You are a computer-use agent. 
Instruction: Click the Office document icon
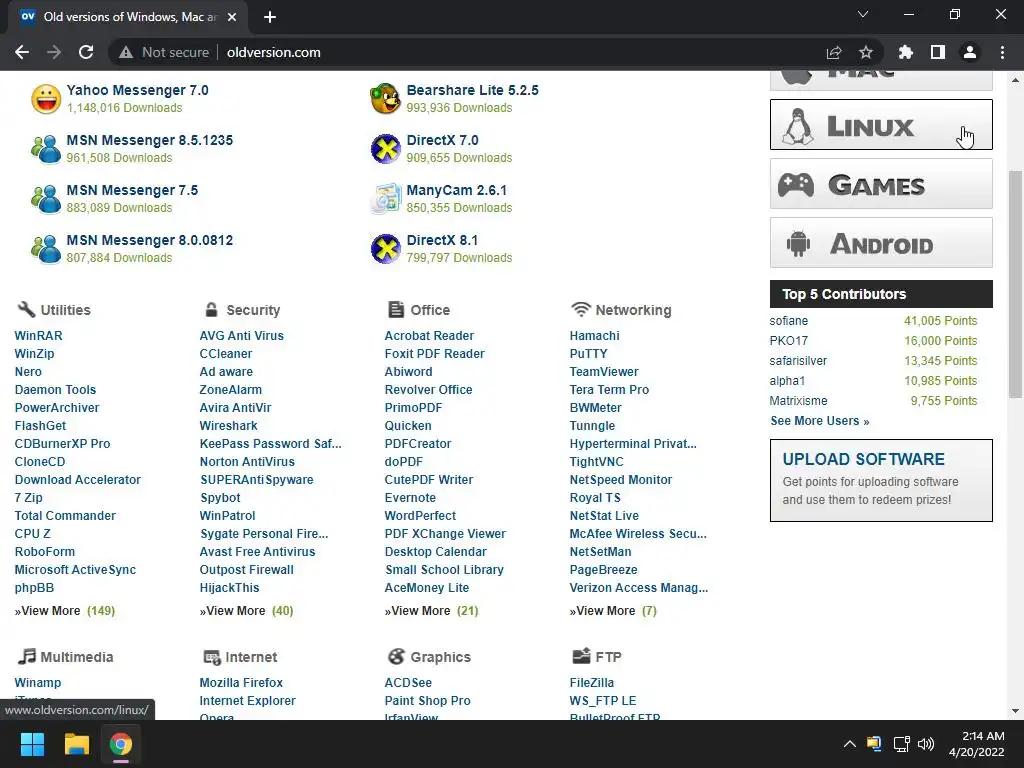396,309
